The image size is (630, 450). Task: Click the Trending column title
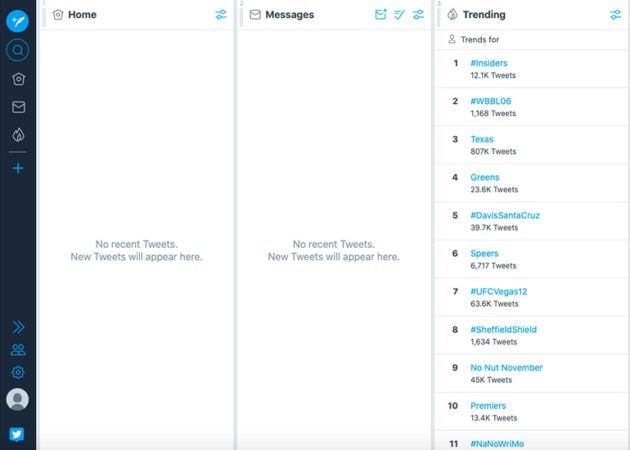[484, 15]
